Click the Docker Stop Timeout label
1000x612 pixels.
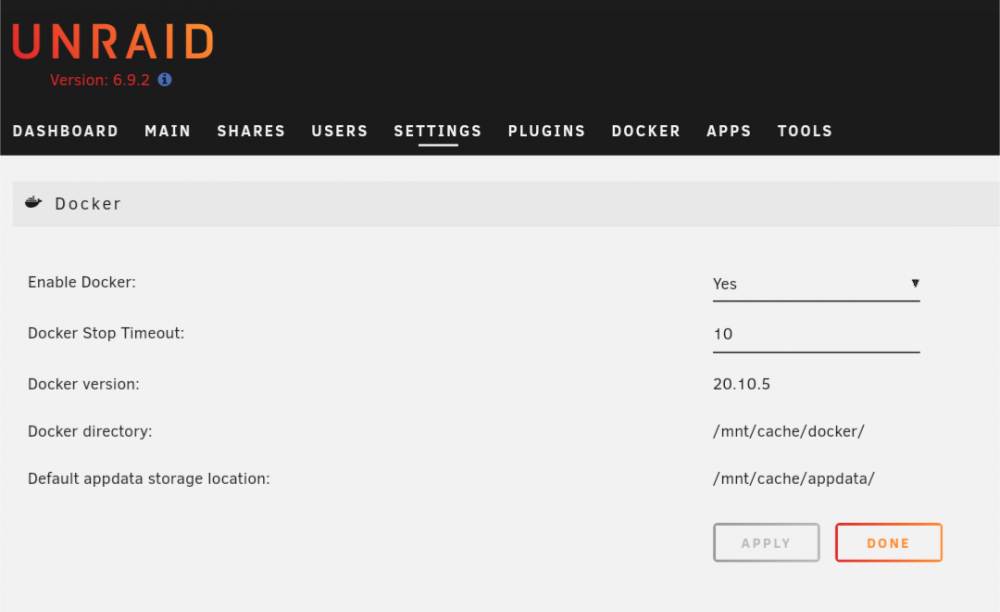106,333
